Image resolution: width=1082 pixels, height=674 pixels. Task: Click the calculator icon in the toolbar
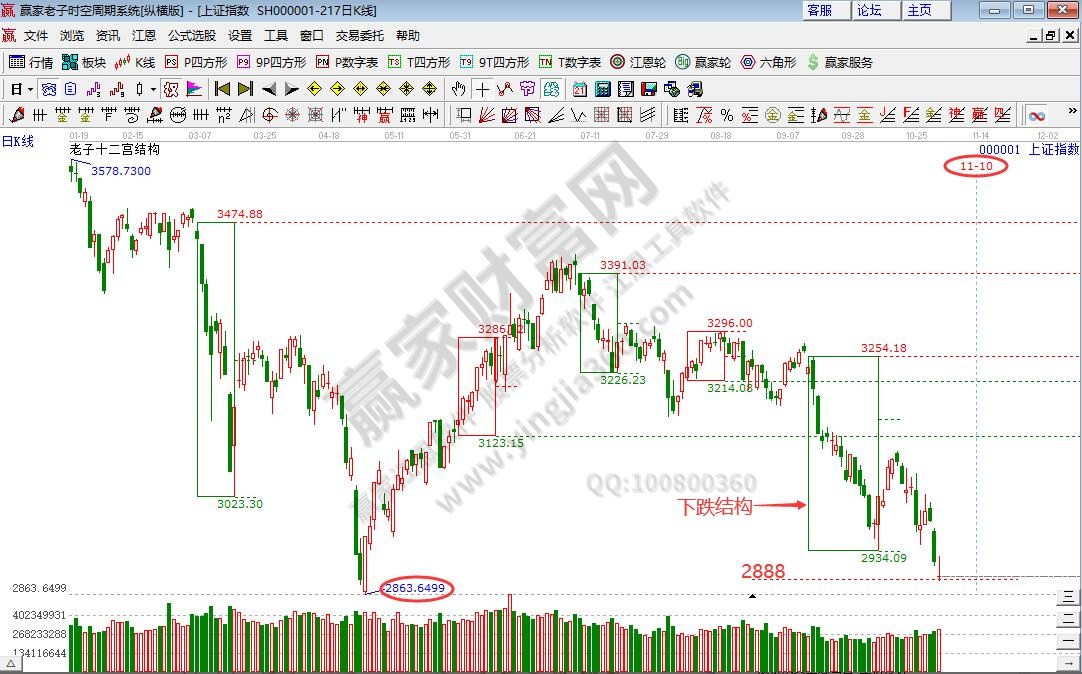pyautogui.click(x=604, y=89)
